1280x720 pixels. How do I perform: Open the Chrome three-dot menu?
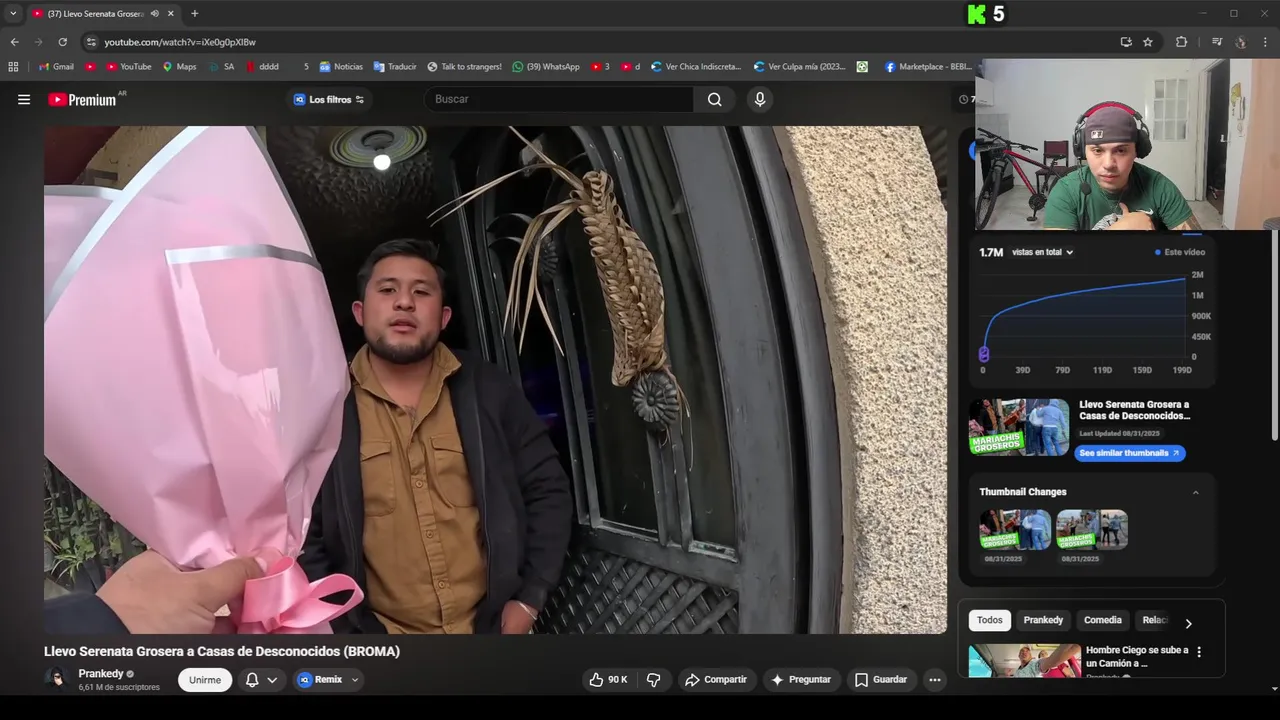click(1265, 42)
